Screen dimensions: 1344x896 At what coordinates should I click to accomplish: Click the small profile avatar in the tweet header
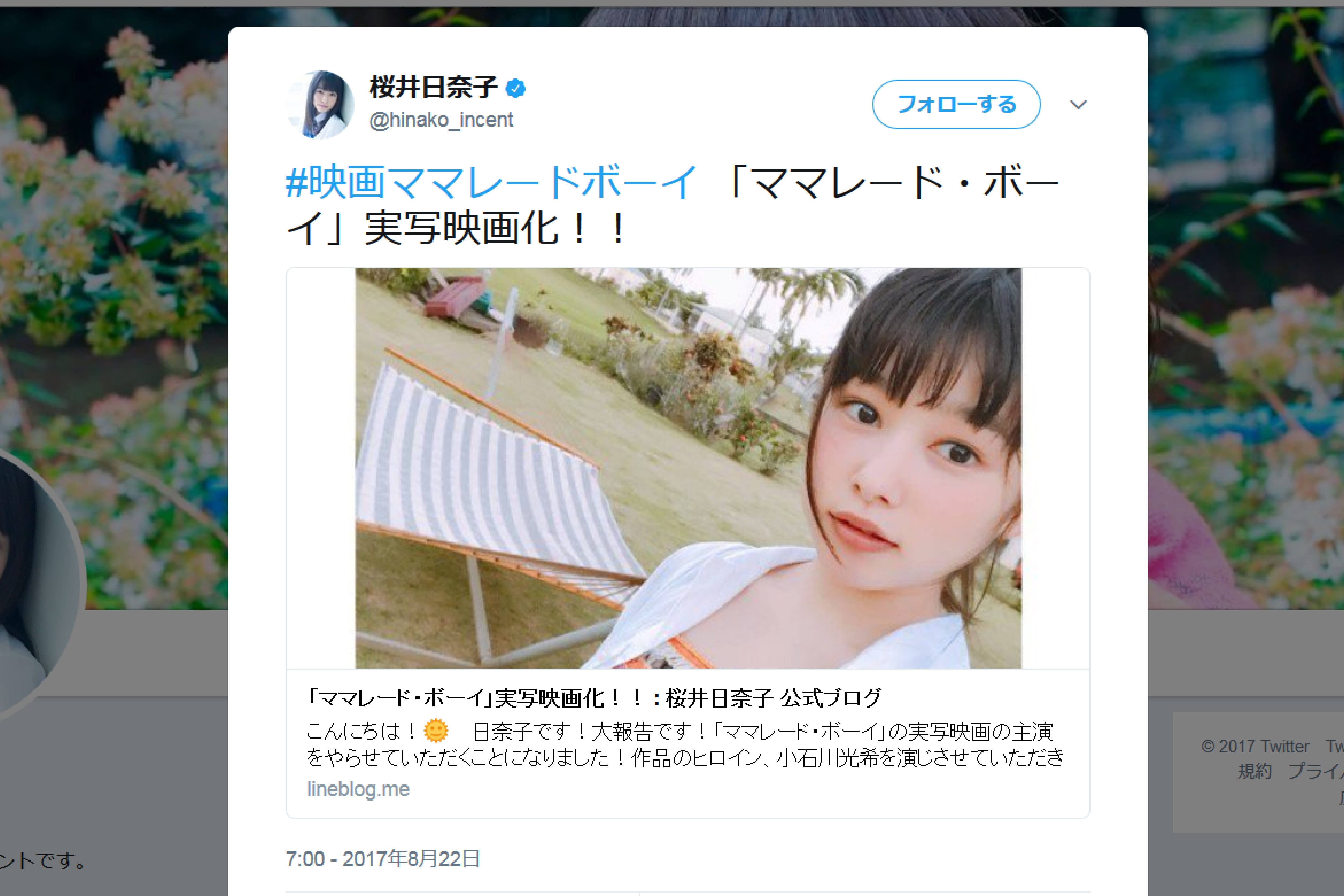[x=320, y=105]
